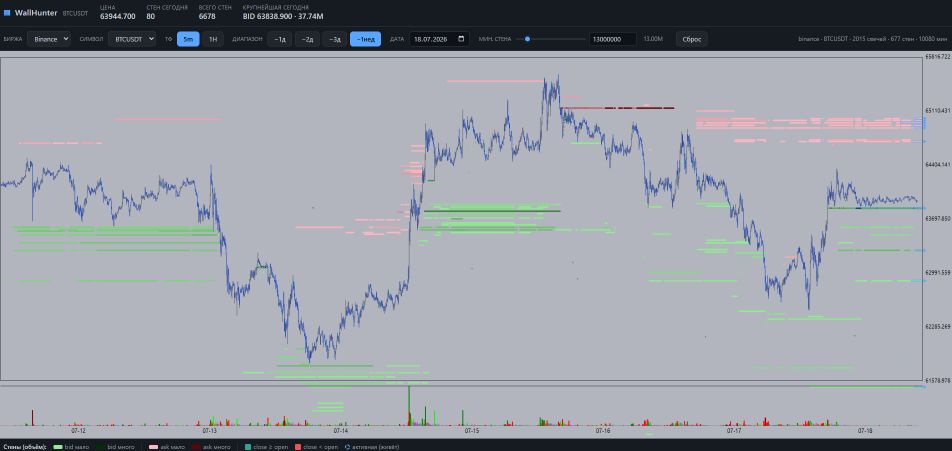Click the 07-16 date label on time axis

(x=603, y=430)
